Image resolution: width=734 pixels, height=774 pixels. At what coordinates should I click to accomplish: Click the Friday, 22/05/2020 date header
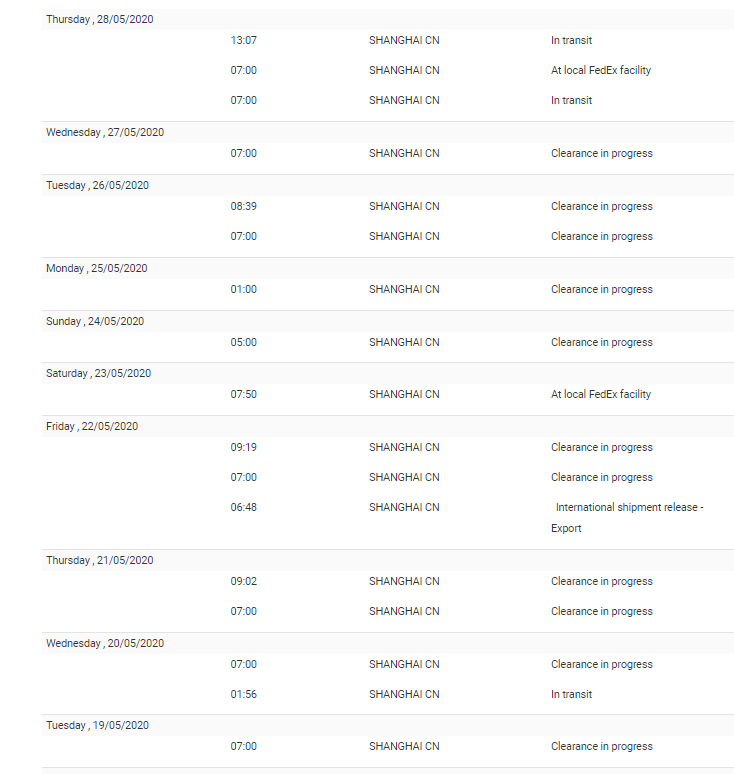click(92, 427)
